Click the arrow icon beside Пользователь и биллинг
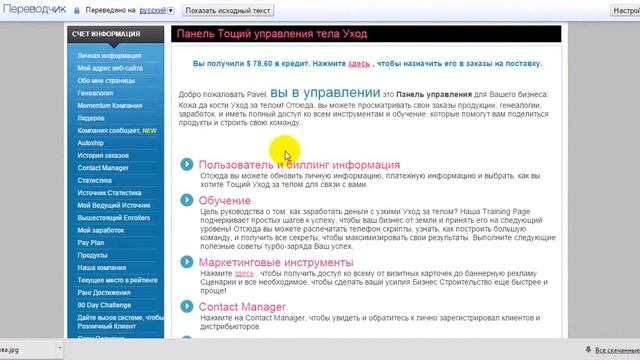The width and height of the screenshot is (640, 360). pyautogui.click(x=187, y=164)
